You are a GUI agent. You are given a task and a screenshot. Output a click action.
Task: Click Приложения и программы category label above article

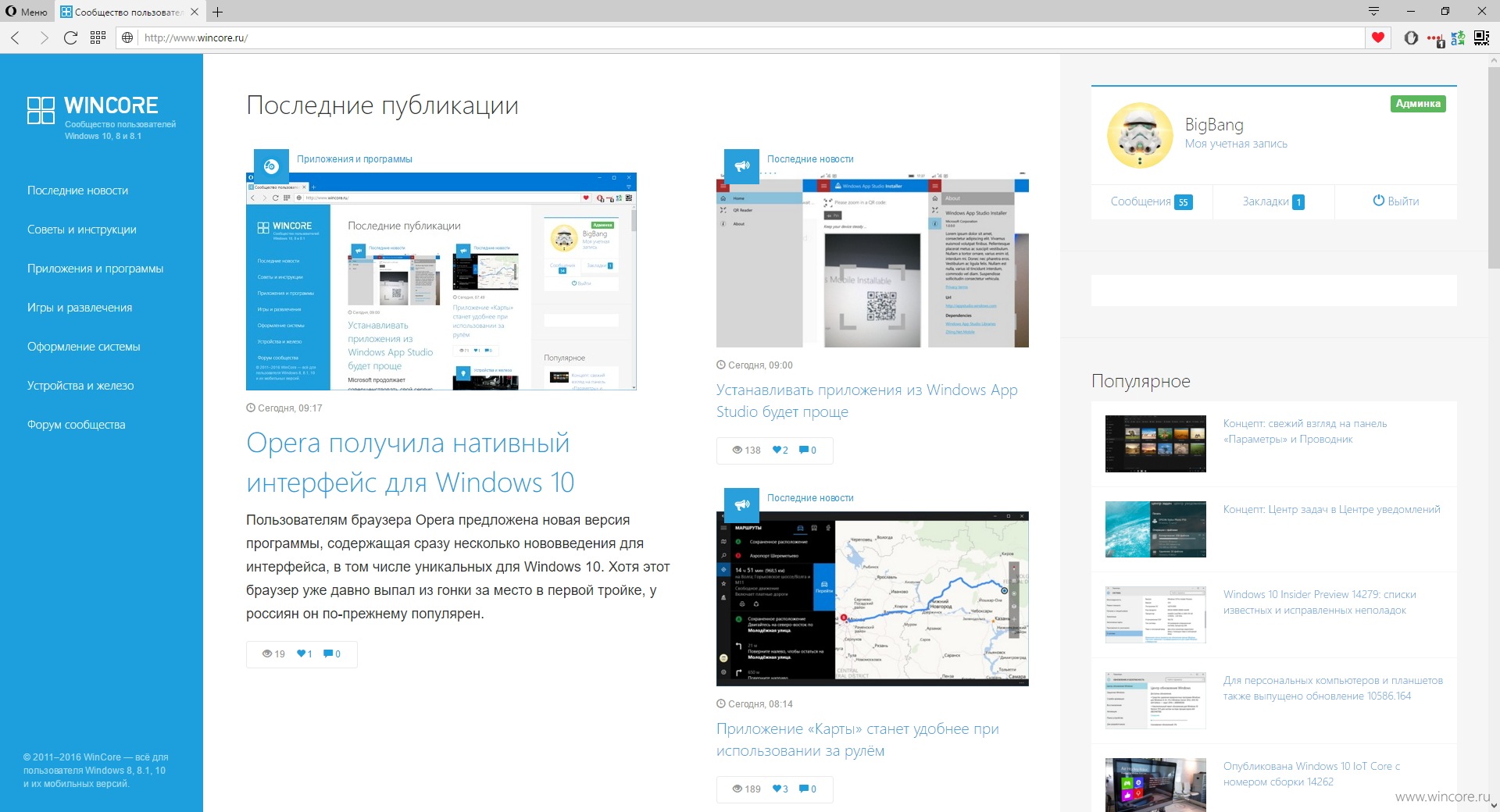pos(355,159)
